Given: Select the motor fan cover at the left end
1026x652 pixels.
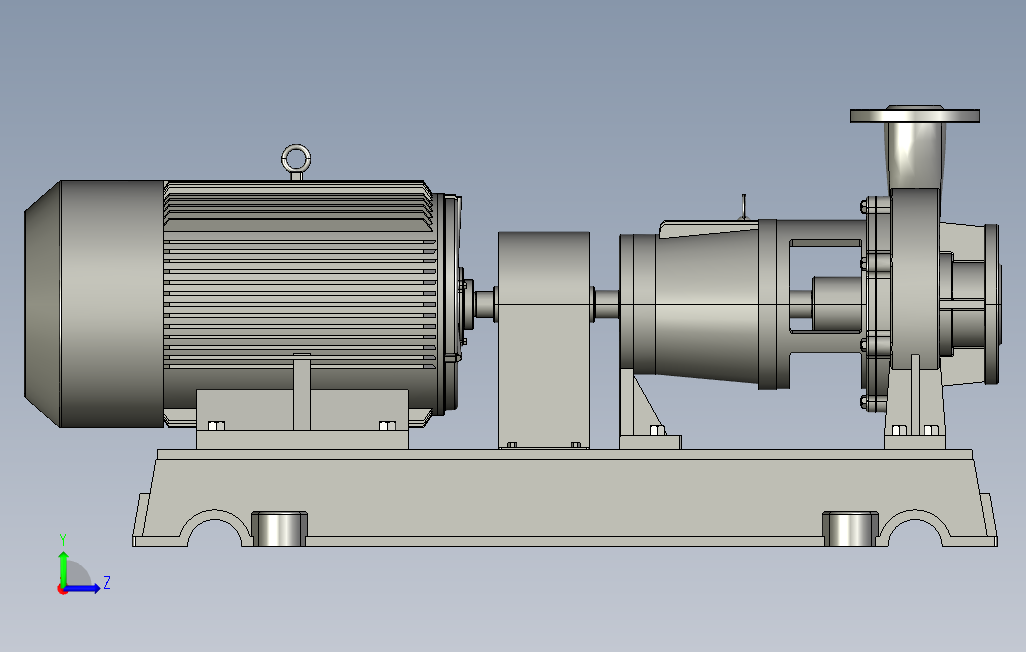Looking at the screenshot, I should pyautogui.click(x=94, y=304).
